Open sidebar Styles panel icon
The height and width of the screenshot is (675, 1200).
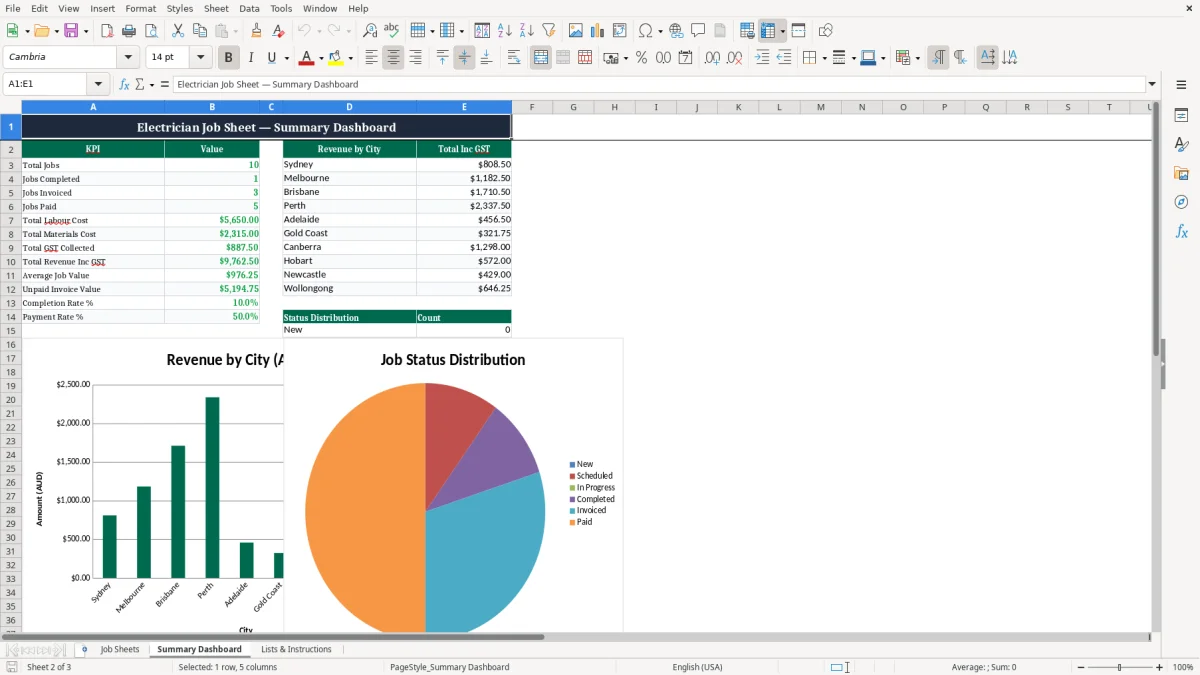(x=1181, y=145)
